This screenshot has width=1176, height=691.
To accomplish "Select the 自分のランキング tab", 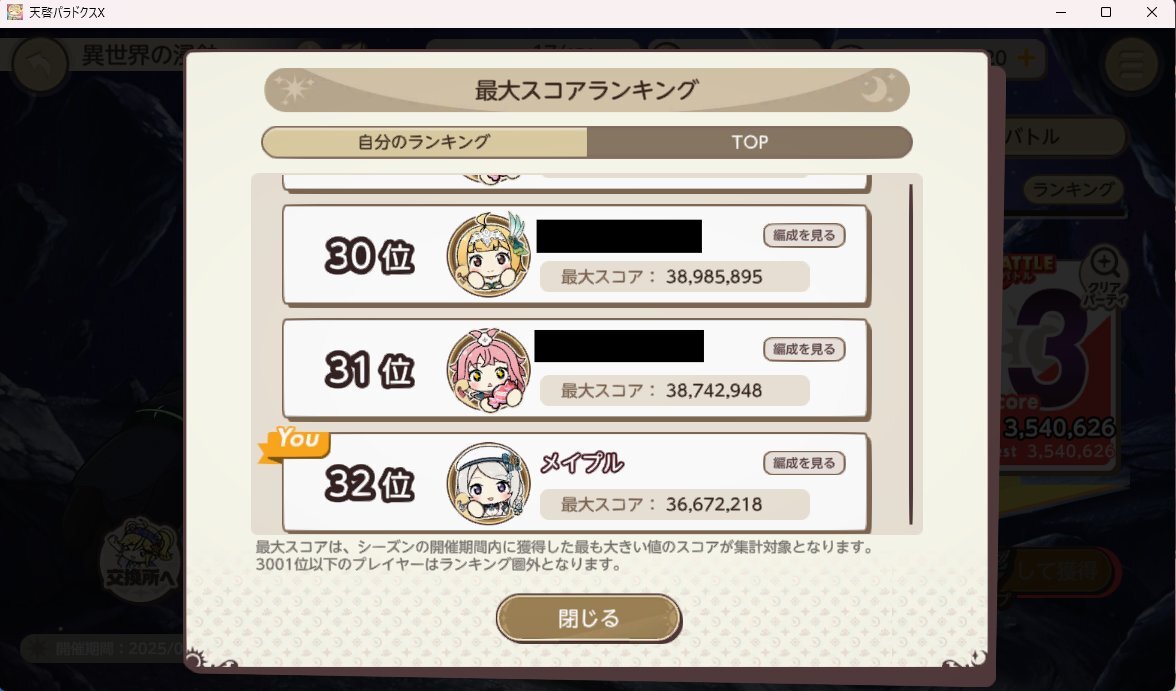I will 424,142.
